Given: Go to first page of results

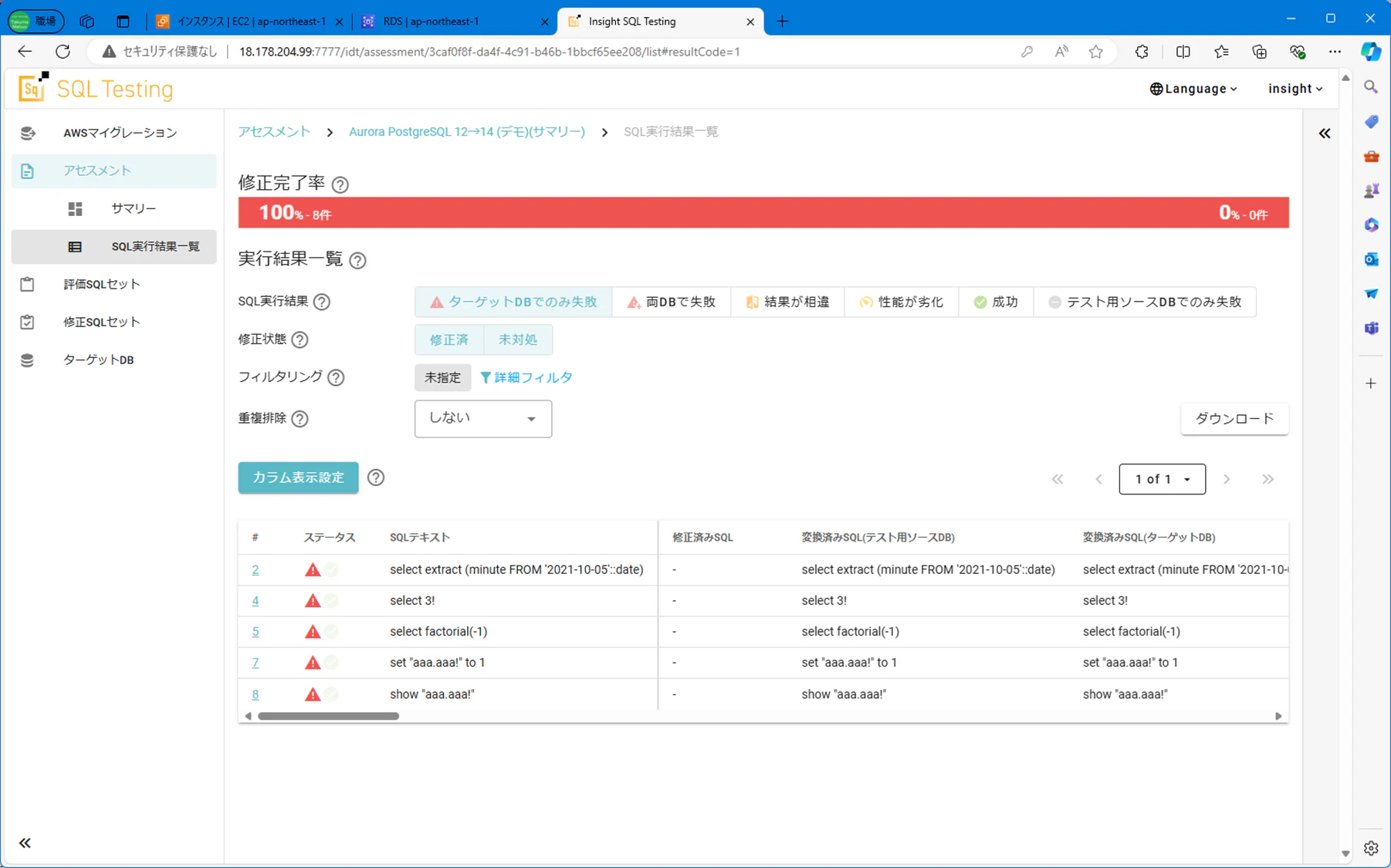Looking at the screenshot, I should (x=1058, y=479).
